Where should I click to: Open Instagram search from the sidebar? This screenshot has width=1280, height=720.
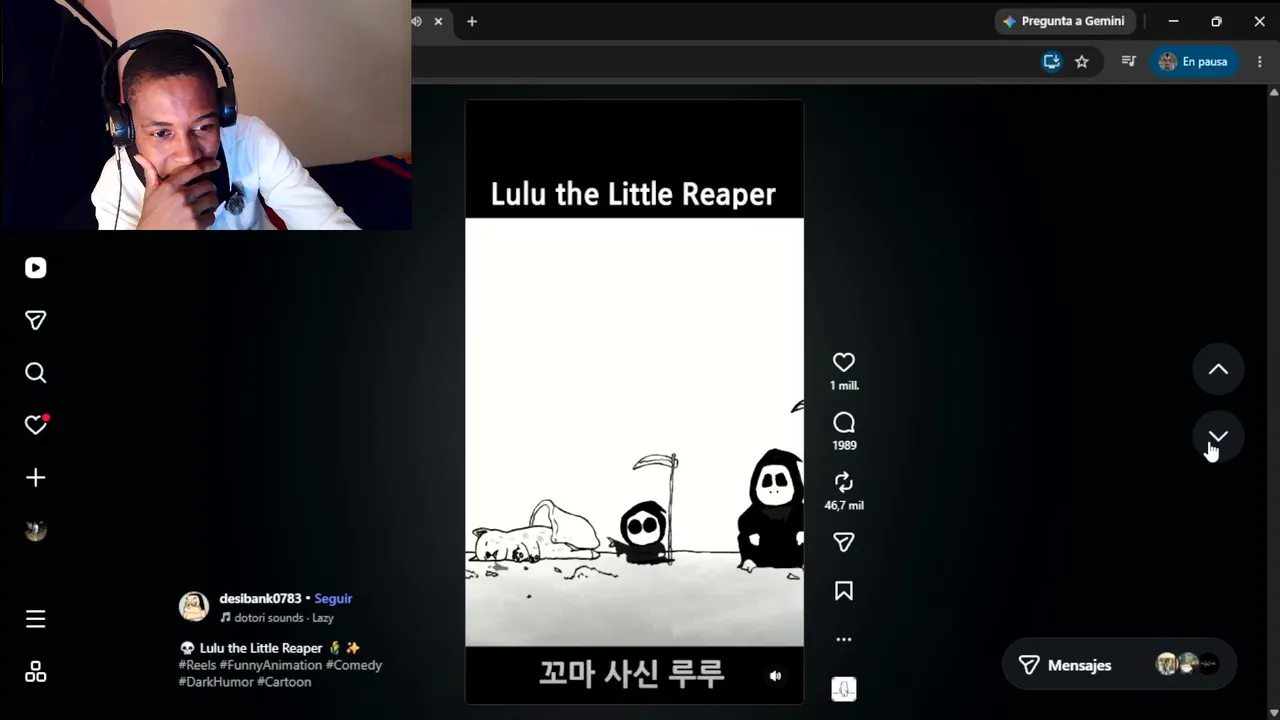(36, 373)
